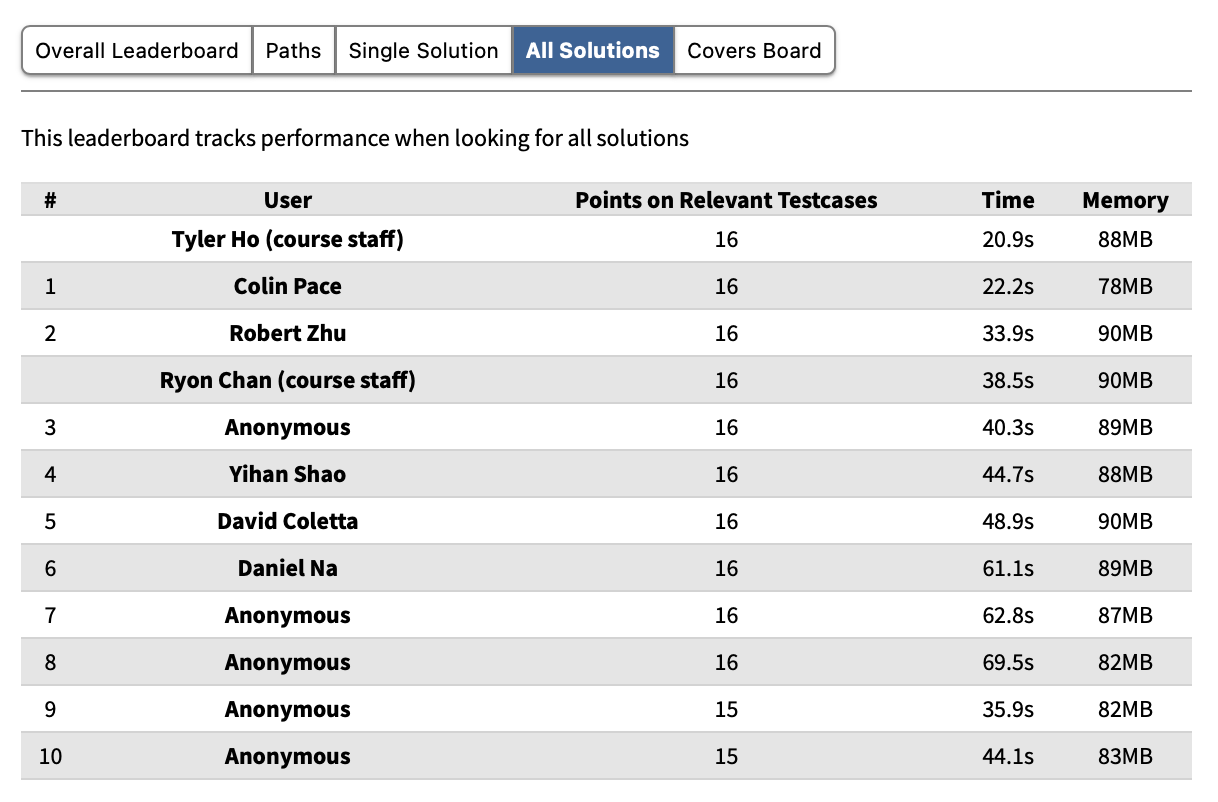Select the Tyler Ho (course staff) row
Image resolution: width=1218 pixels, height=802 pixels.
288,240
